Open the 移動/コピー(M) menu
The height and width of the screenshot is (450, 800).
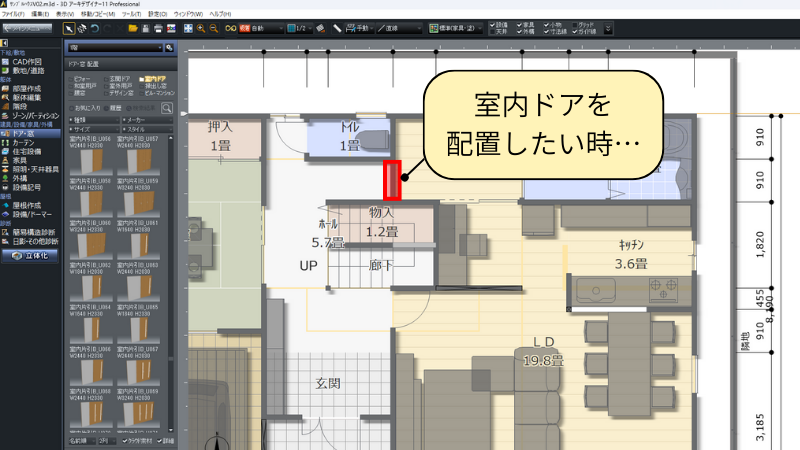(x=98, y=14)
